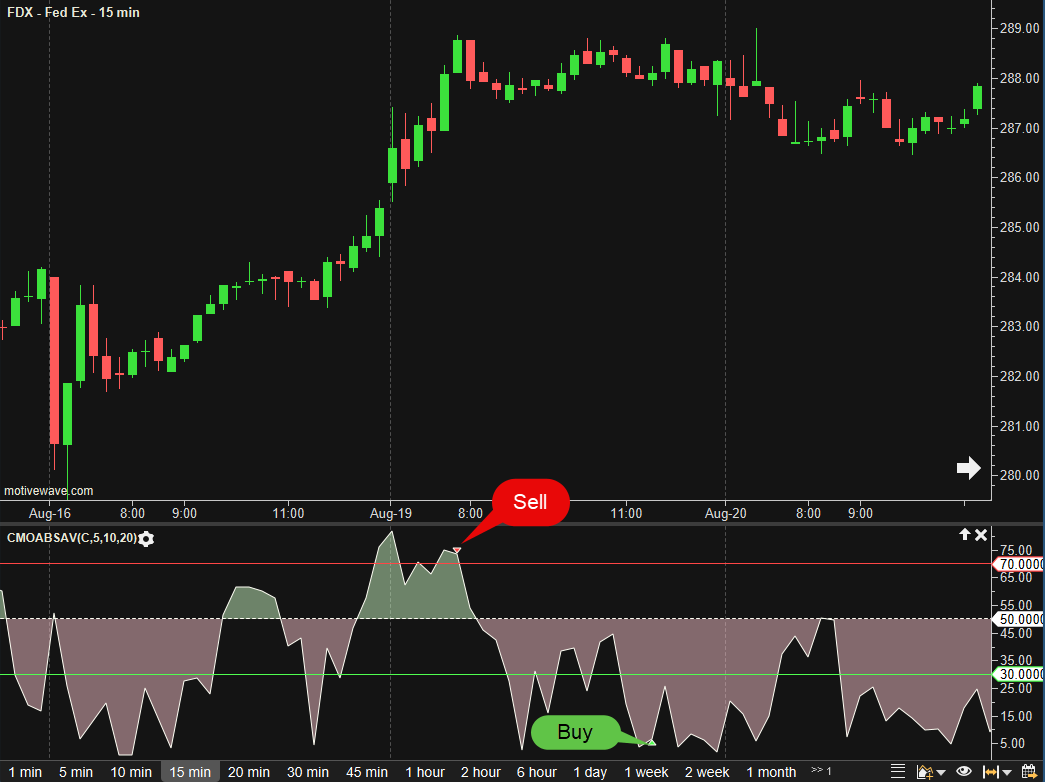This screenshot has width=1045, height=782.
Task: Open the go-to-date calendar icon
Action: pos(1028,771)
